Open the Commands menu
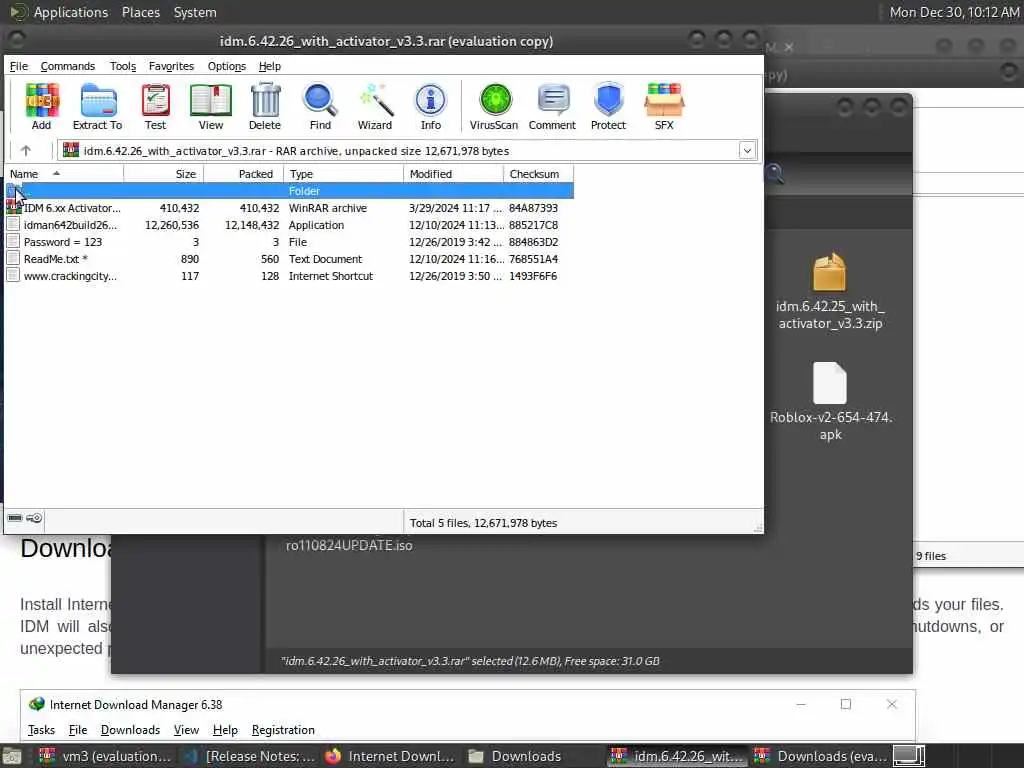Image resolution: width=1024 pixels, height=768 pixels. tap(67, 66)
